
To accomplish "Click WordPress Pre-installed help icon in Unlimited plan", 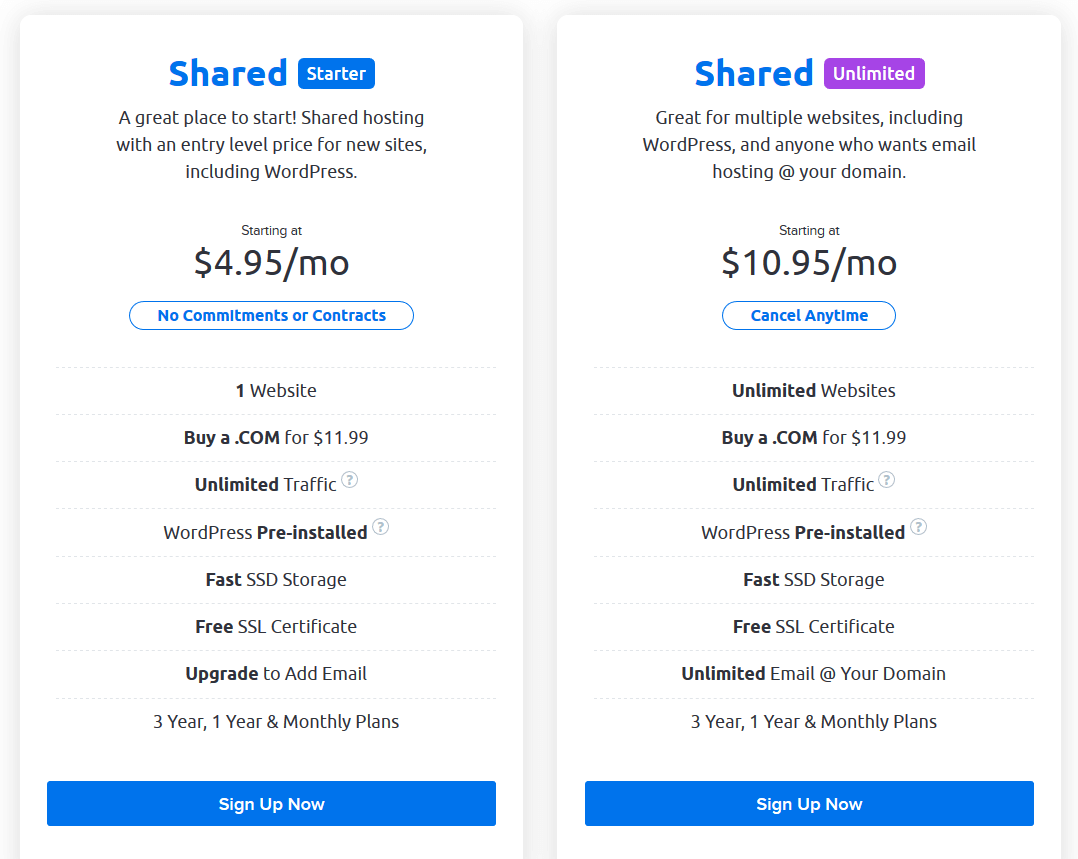I will pyautogui.click(x=918, y=527).
